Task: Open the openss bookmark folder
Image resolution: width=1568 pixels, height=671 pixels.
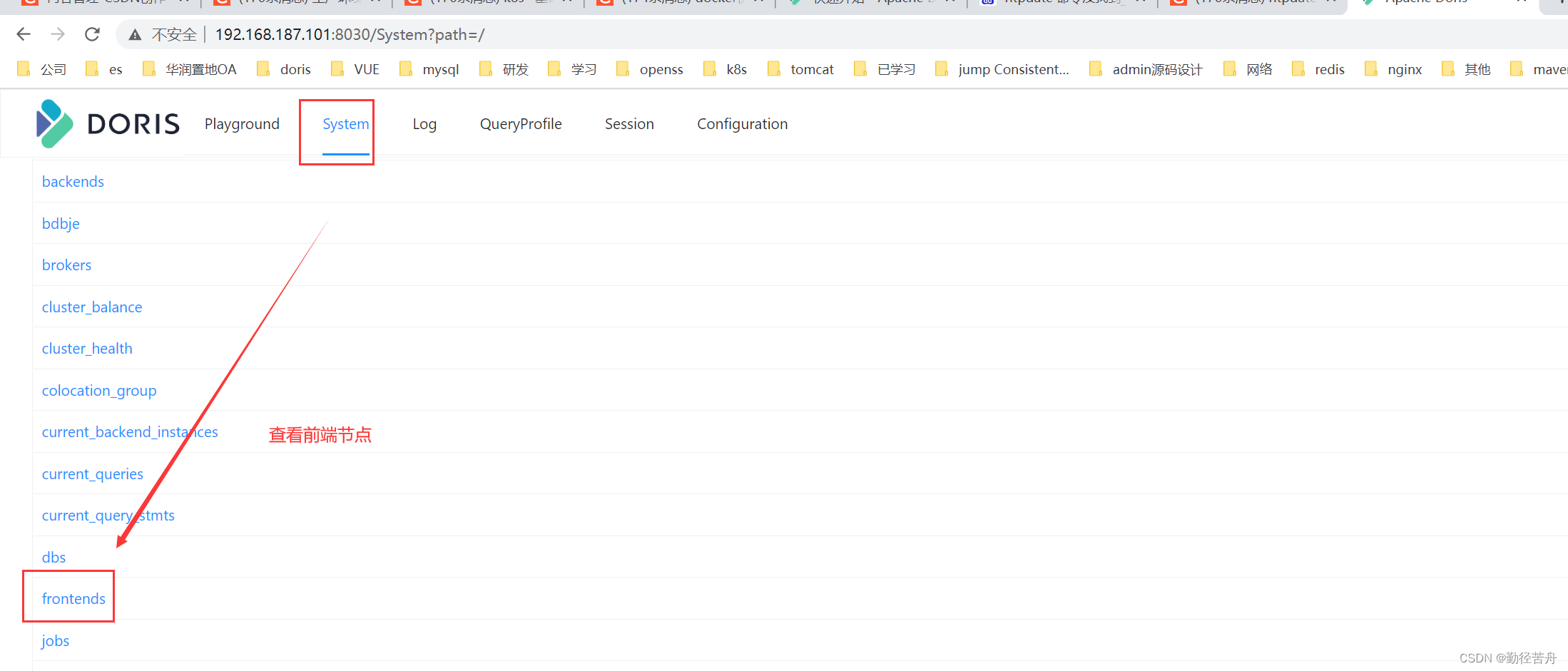Action: point(649,69)
